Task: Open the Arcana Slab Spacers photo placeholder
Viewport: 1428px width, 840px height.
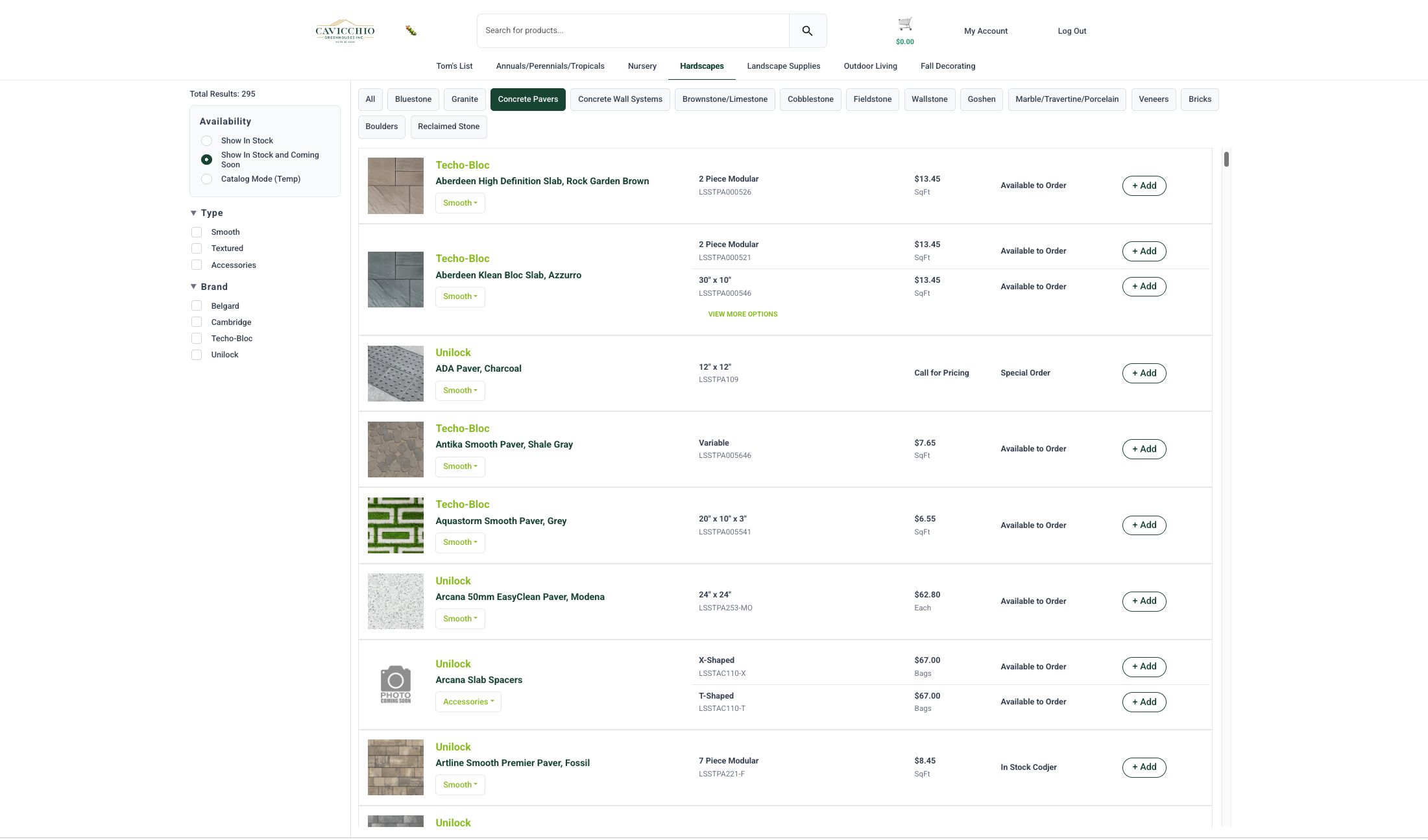Action: [x=396, y=684]
